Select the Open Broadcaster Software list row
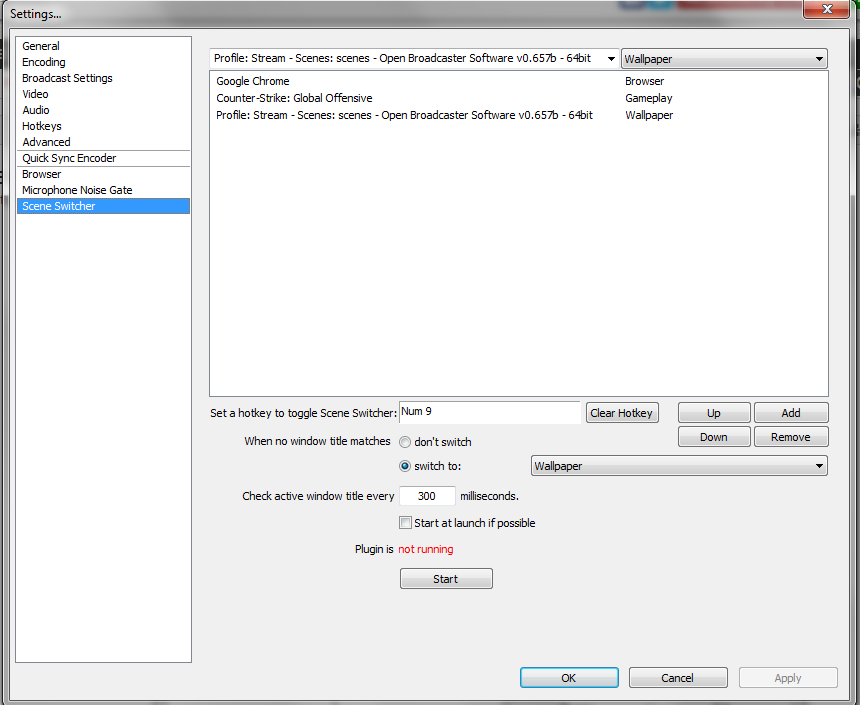Screen dimensions: 860x705 coord(518,115)
